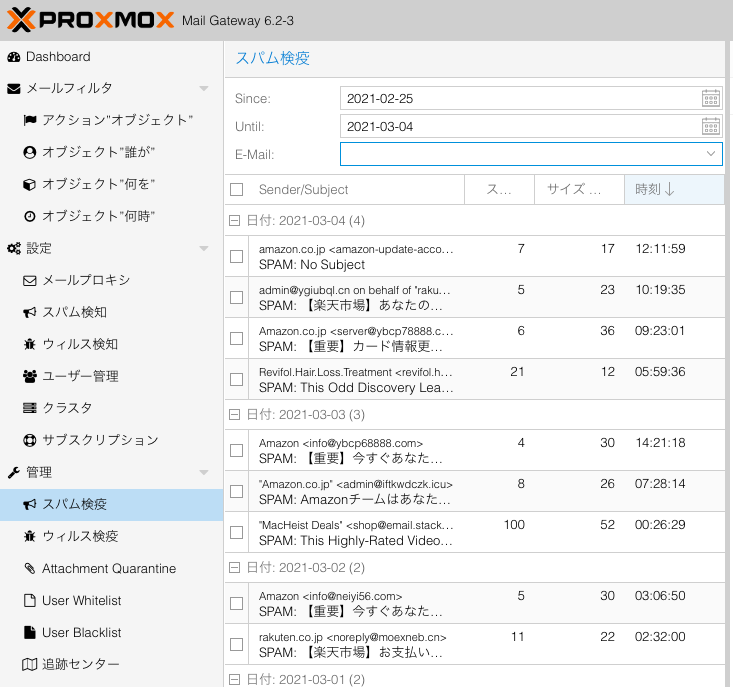733x687 pixels.
Task: Click into the E-Mail input field
Action: tap(521, 154)
